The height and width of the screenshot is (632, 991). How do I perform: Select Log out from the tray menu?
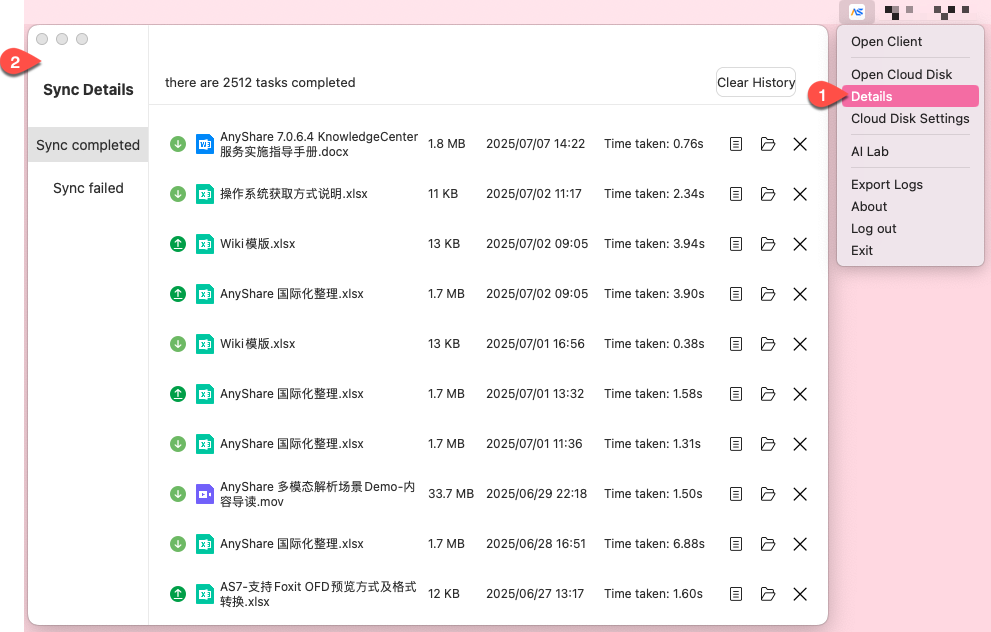(x=873, y=228)
